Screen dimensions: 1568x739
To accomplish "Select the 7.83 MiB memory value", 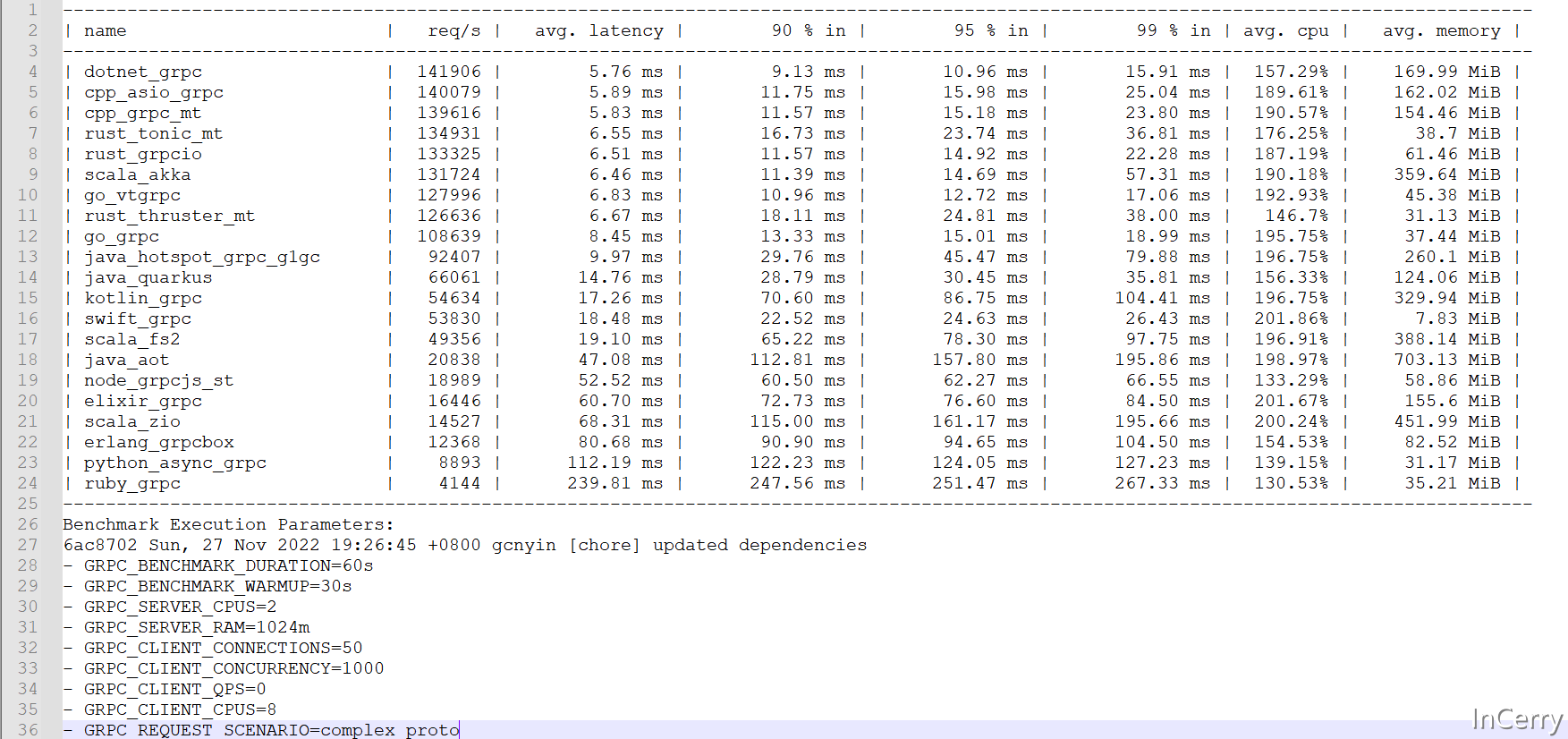I will [1458, 319].
